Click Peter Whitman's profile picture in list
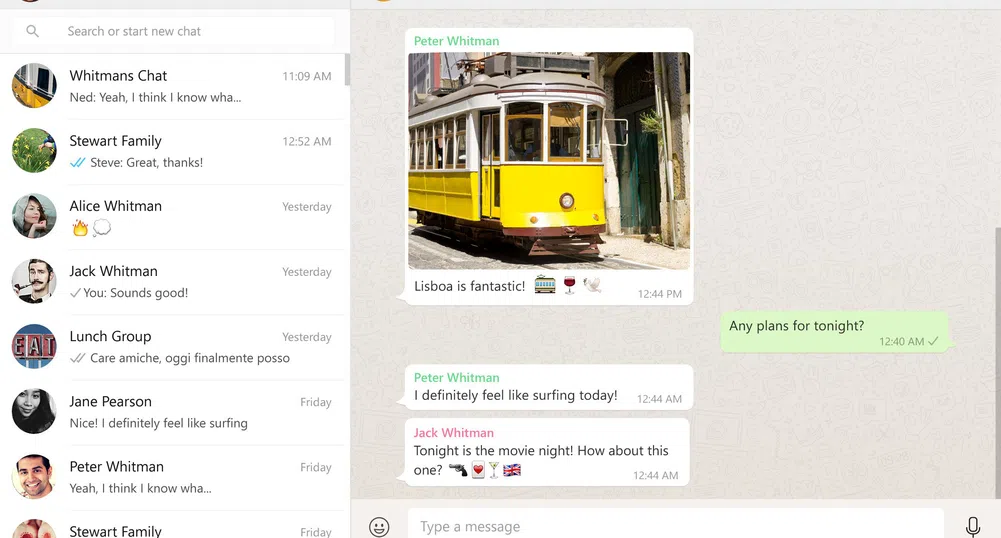 click(34, 476)
